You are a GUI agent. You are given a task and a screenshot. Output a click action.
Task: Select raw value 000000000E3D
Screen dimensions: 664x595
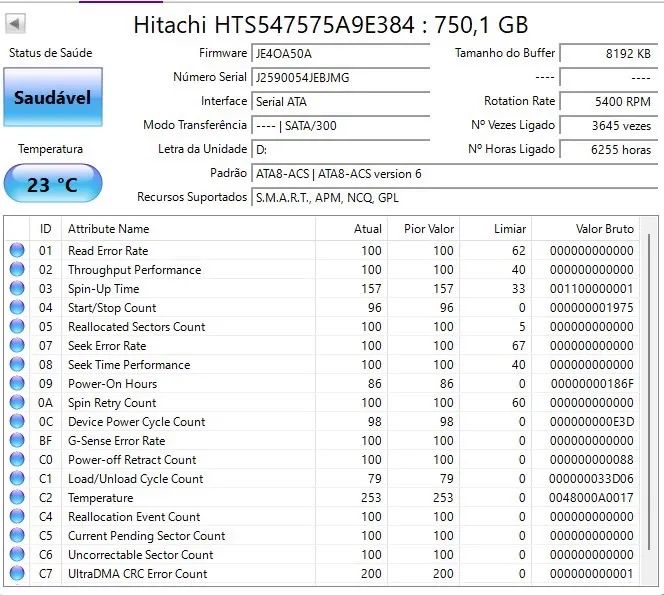592,422
